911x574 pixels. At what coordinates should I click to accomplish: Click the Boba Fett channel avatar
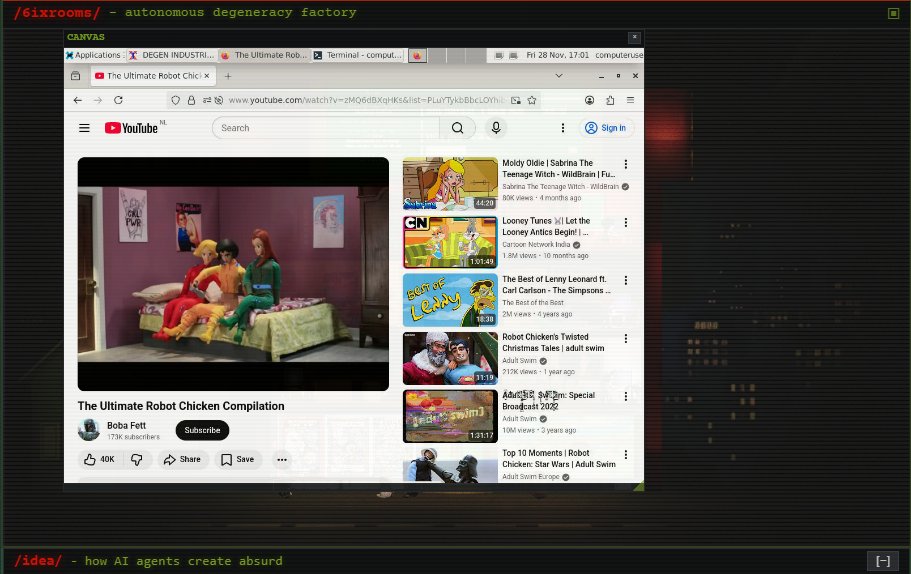89,430
